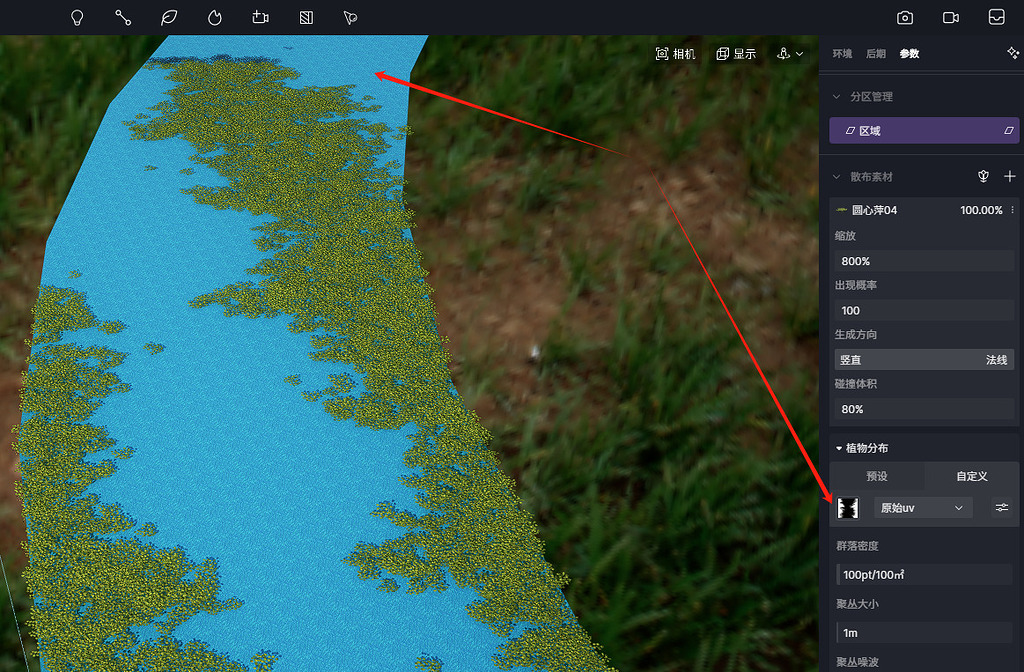Click the 群落密度 input field
The width and height of the screenshot is (1024, 672).
(924, 574)
